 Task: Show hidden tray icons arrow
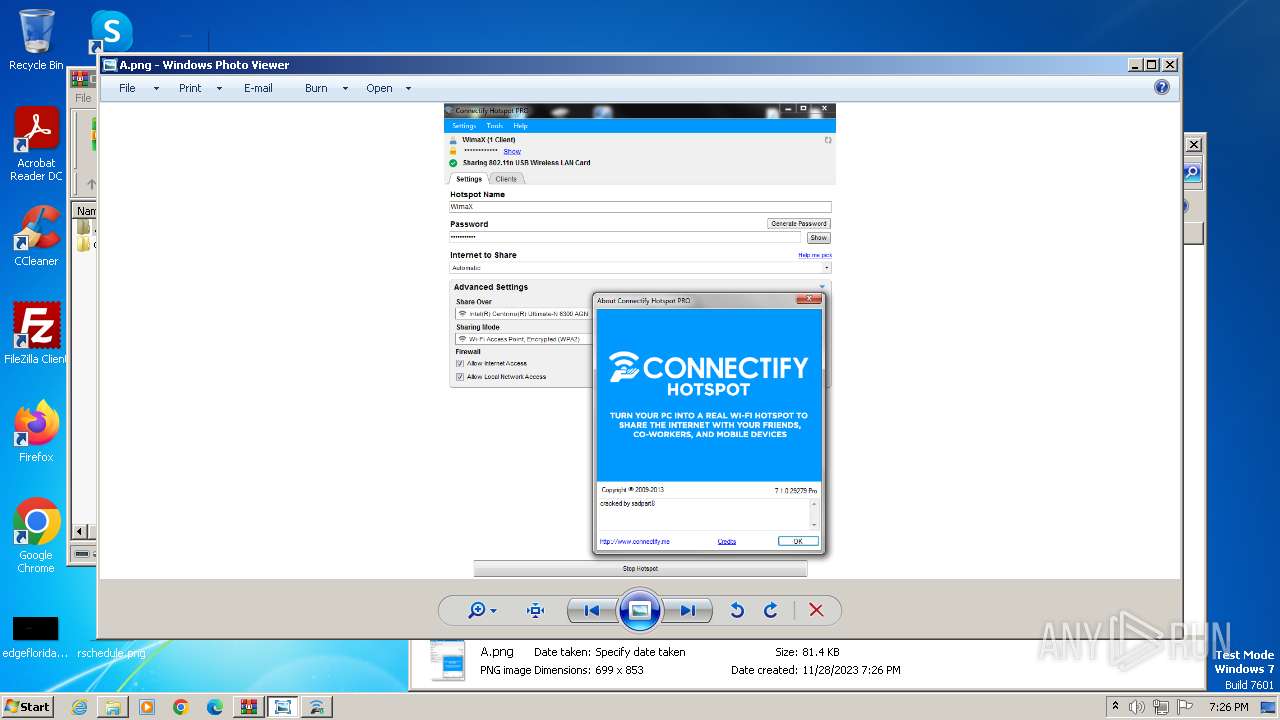1115,706
